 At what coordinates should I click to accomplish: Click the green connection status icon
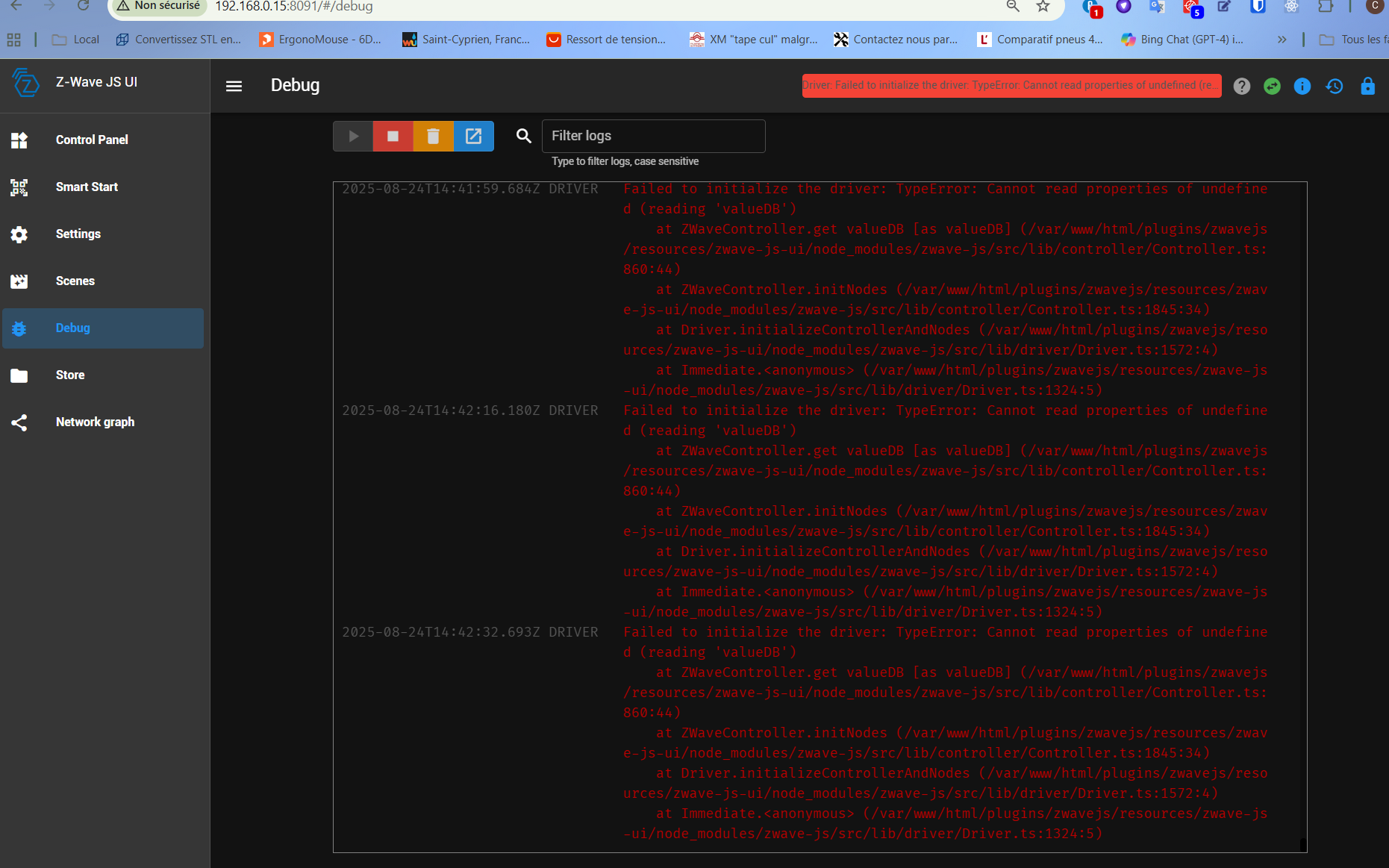1273,86
